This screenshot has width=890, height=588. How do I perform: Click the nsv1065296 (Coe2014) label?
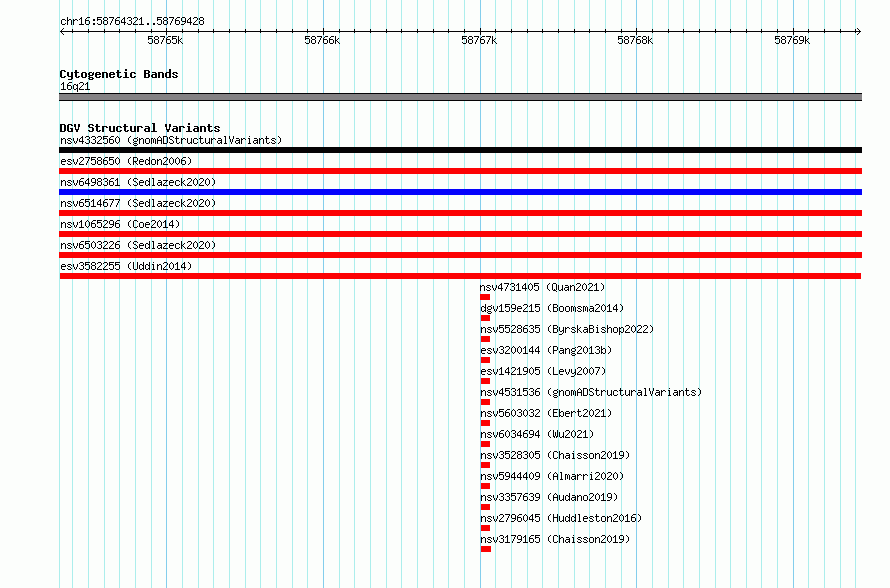120,224
